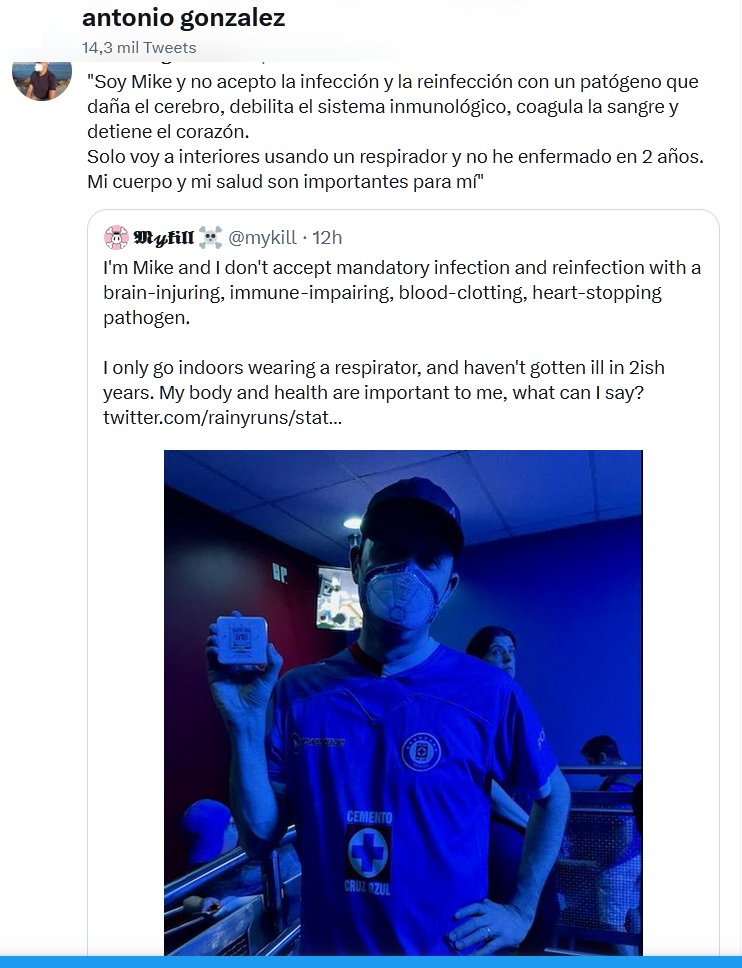
Task: Click the TV screen in photo background
Action: click(x=338, y=597)
